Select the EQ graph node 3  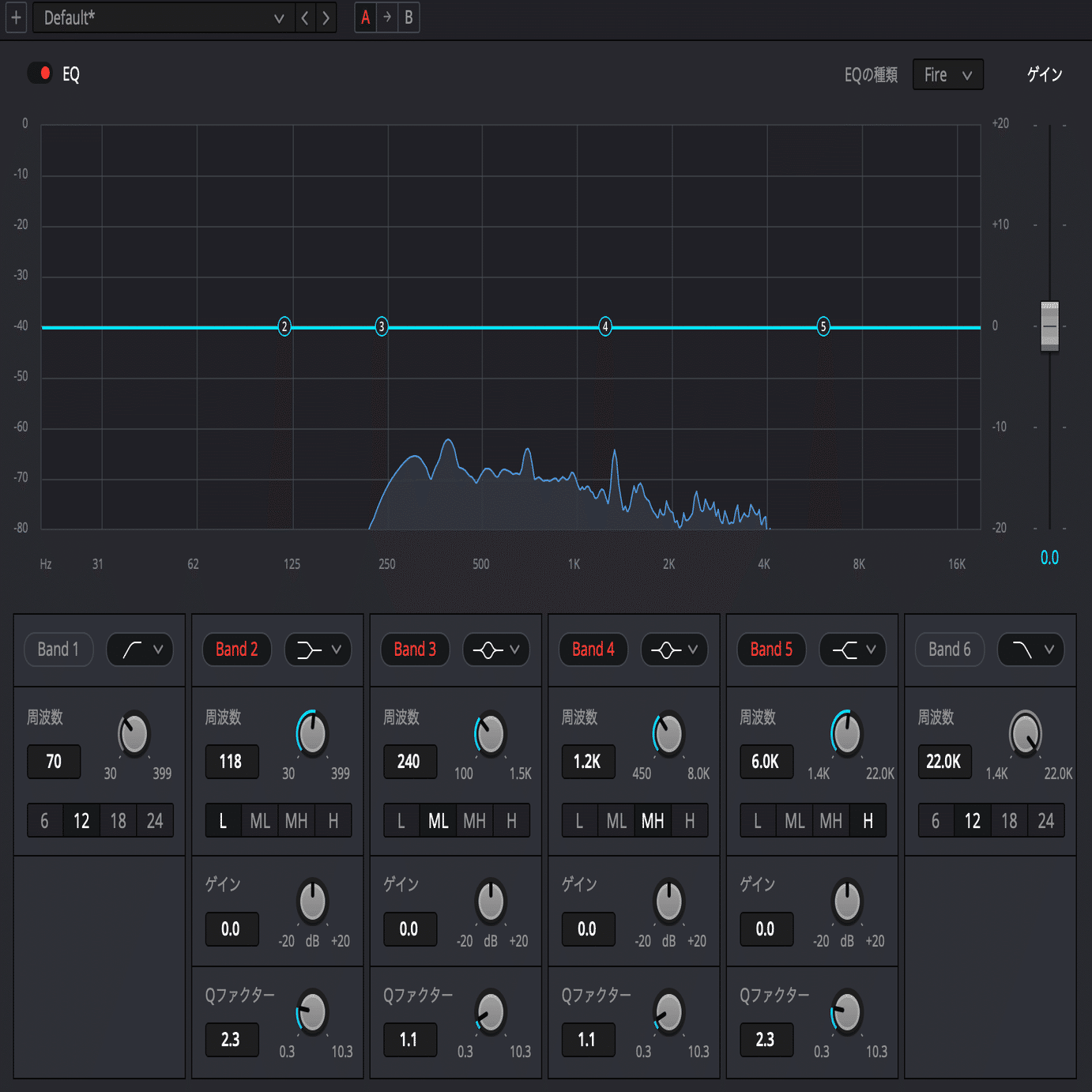pos(382,326)
